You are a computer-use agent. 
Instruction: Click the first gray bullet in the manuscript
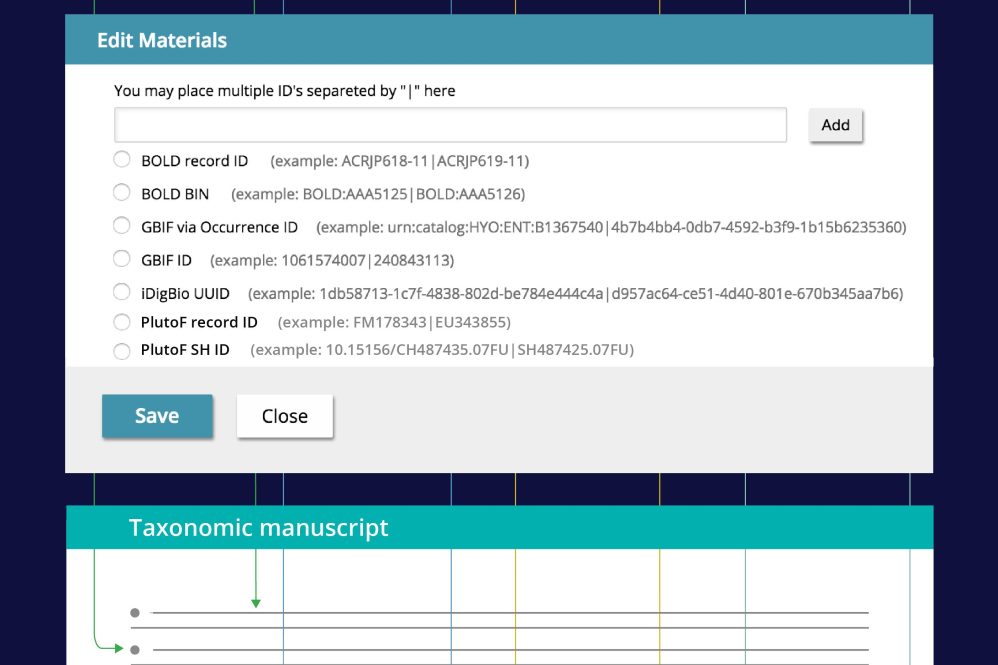(x=134, y=612)
